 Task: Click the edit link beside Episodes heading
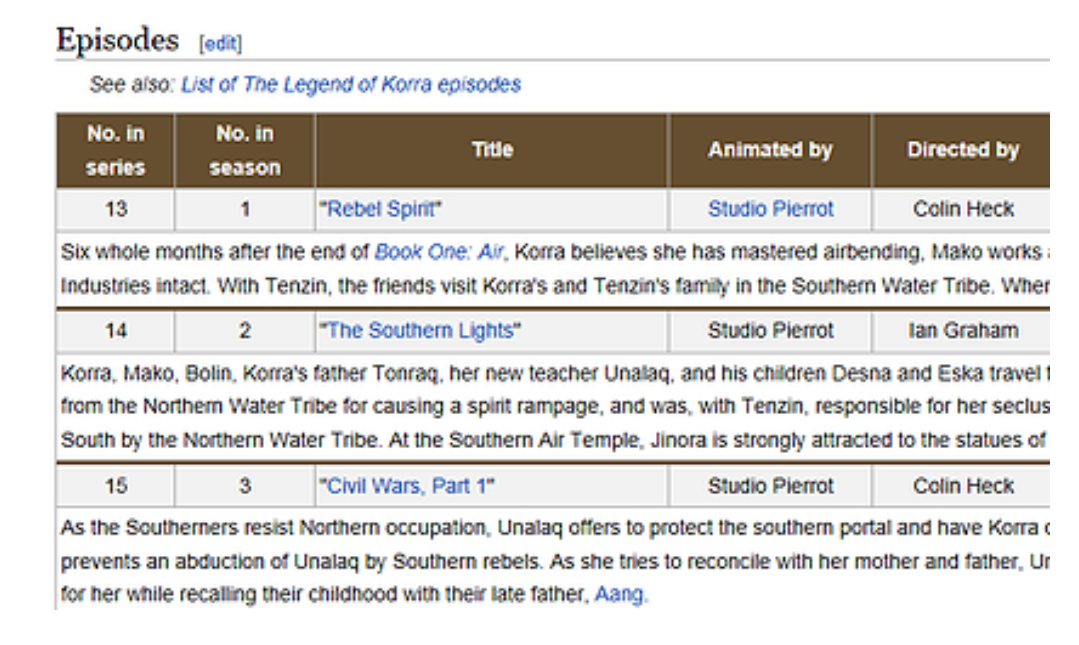tap(220, 44)
